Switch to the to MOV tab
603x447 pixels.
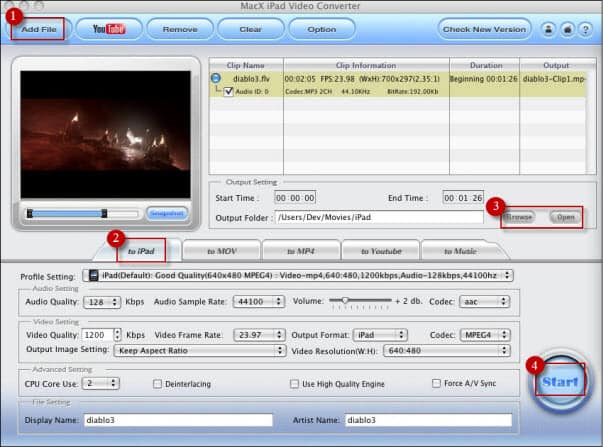pos(222,251)
